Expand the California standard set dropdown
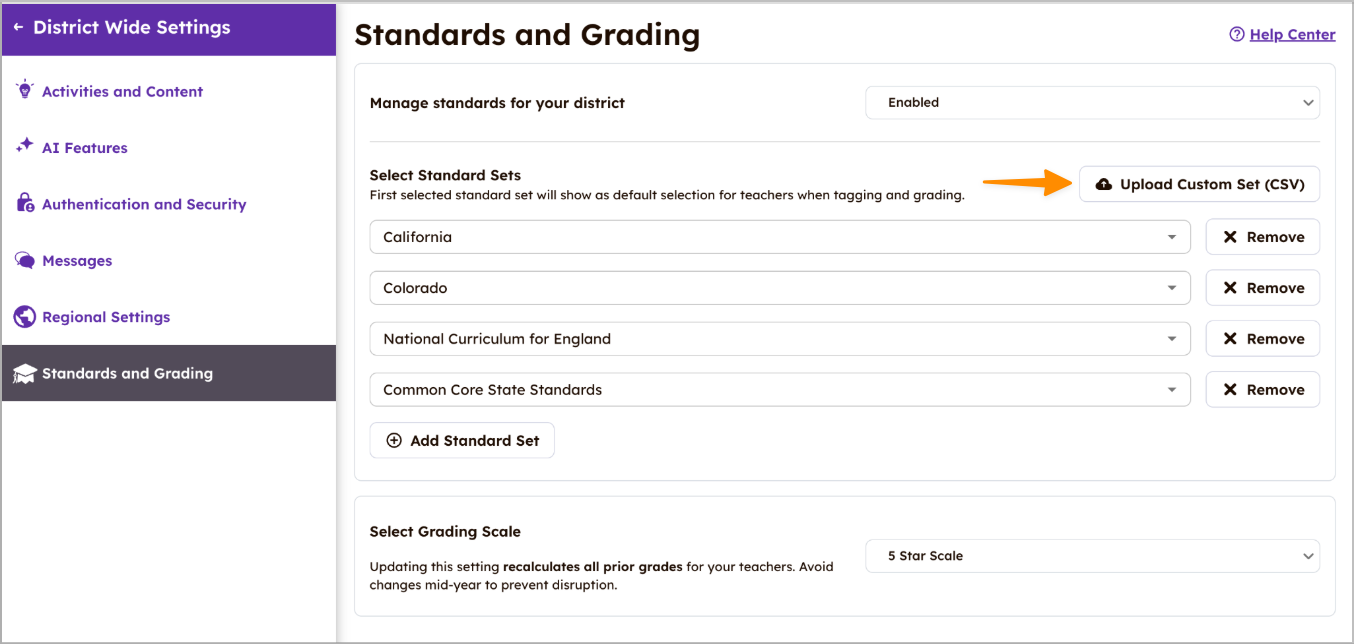The width and height of the screenshot is (1354, 644). 779,237
